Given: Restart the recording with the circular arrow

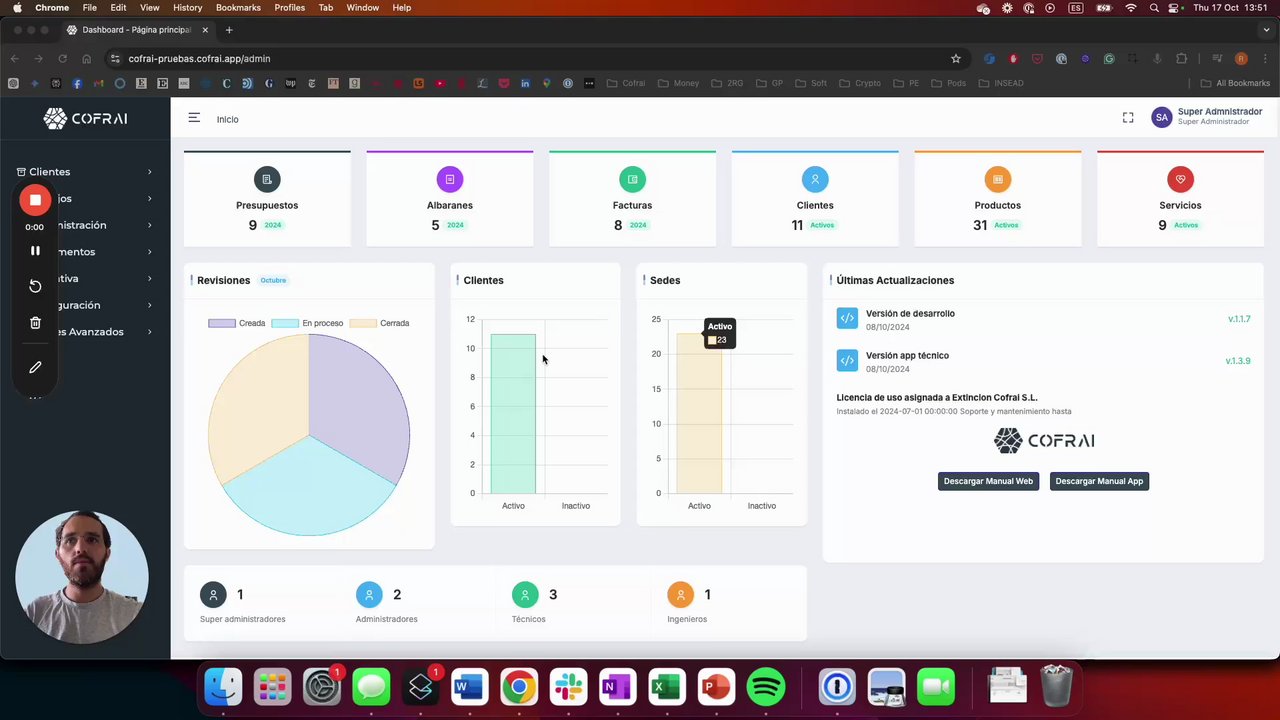Looking at the screenshot, I should (x=35, y=286).
